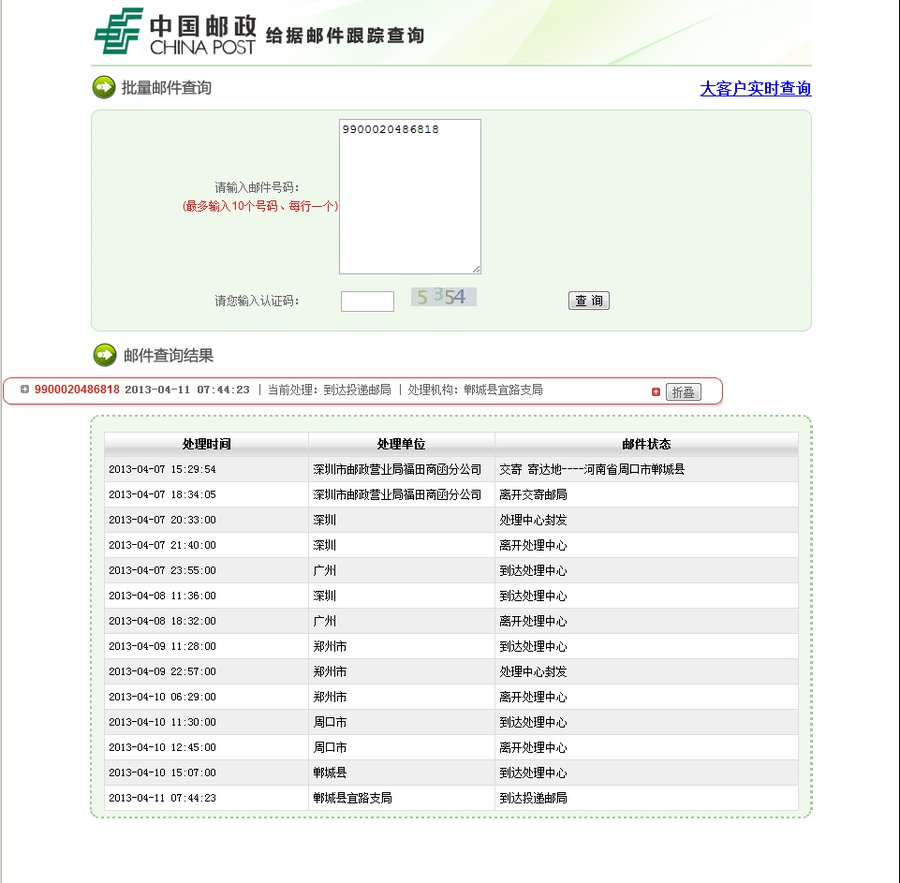The height and width of the screenshot is (883, 900).
Task: Click 深圳市邮政营业局福田商函分公司 in first row
Action: point(397,469)
